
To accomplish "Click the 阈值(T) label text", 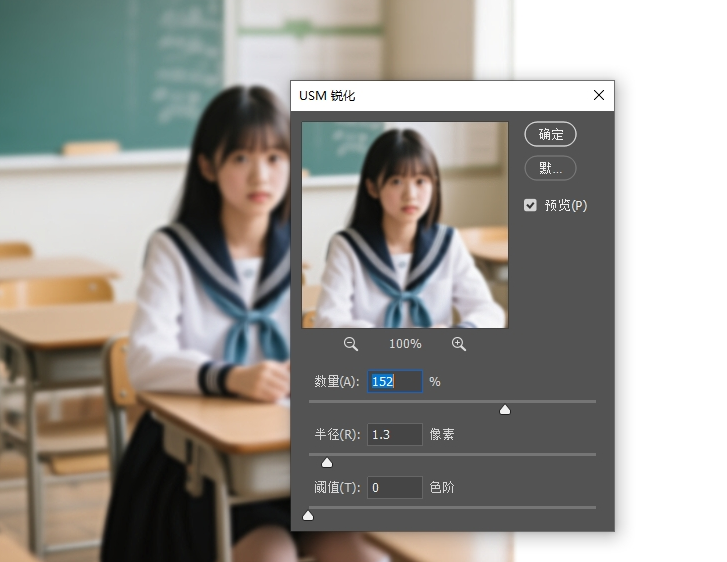I will [336, 488].
